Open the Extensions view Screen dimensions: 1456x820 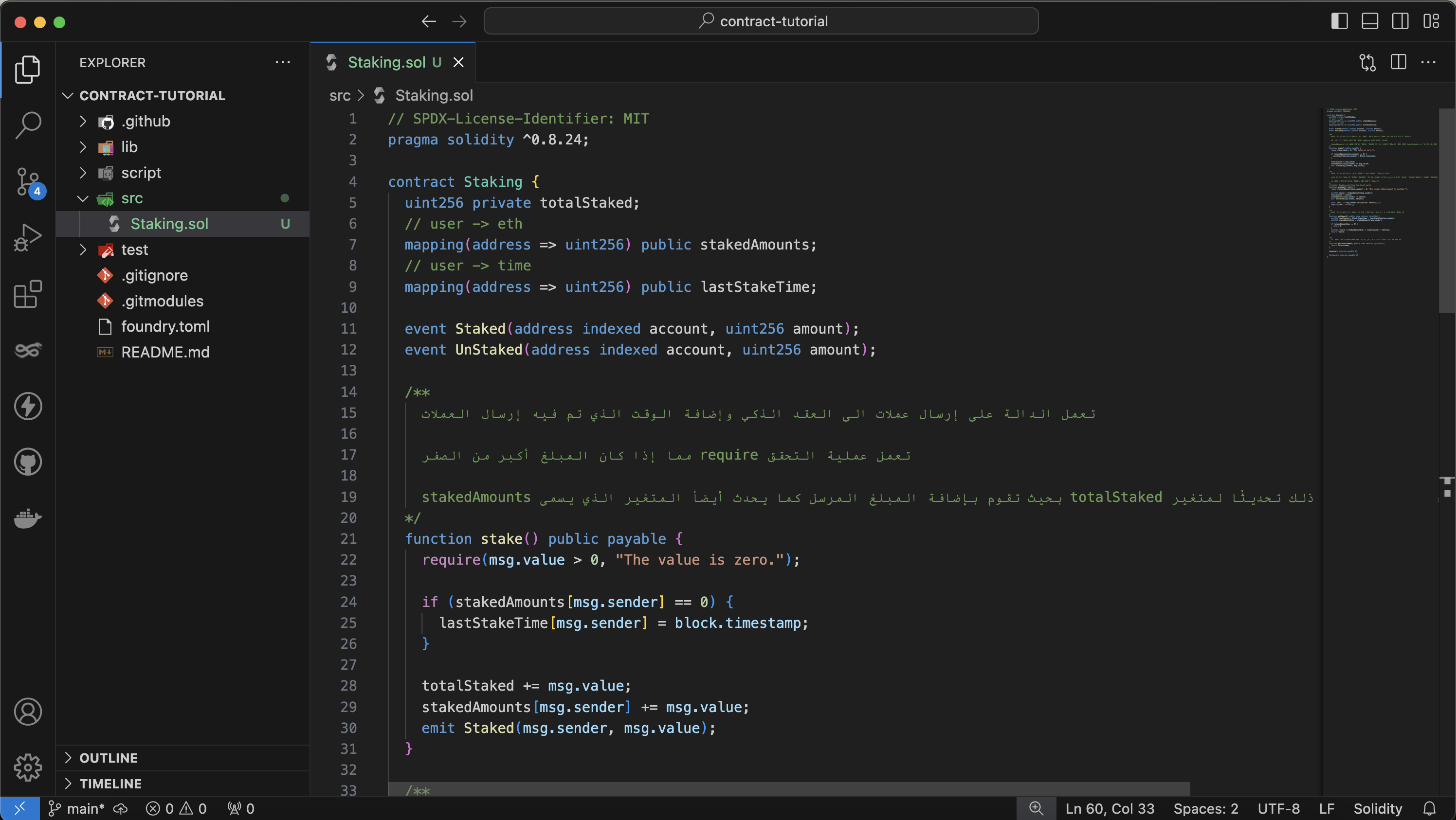point(28,294)
